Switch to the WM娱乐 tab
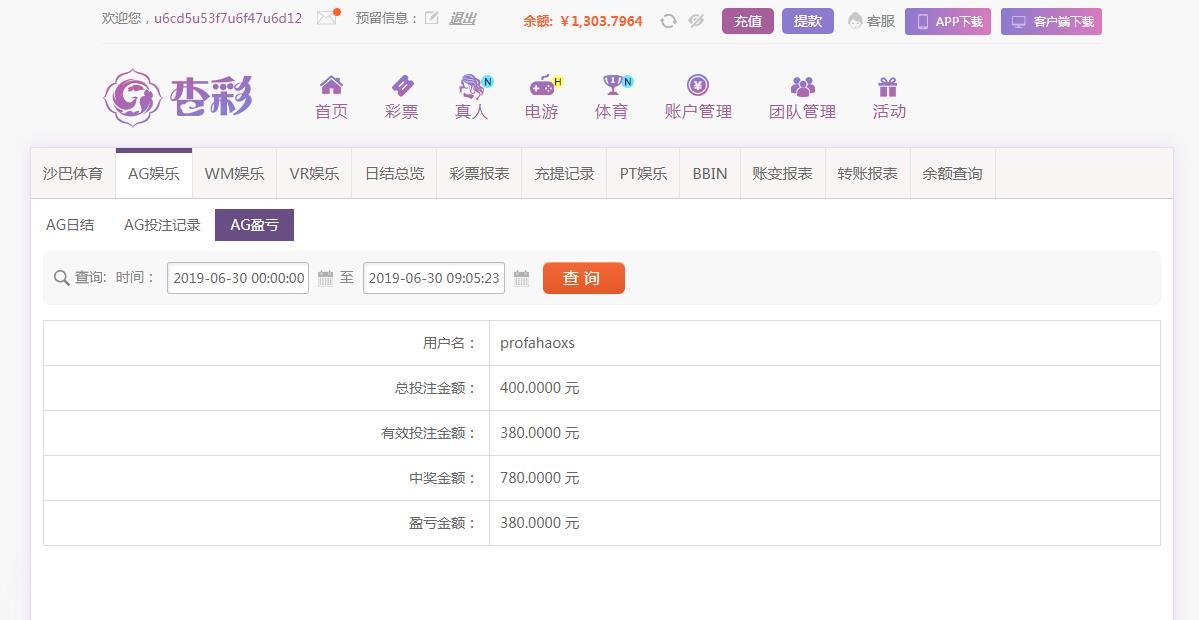 coord(234,174)
